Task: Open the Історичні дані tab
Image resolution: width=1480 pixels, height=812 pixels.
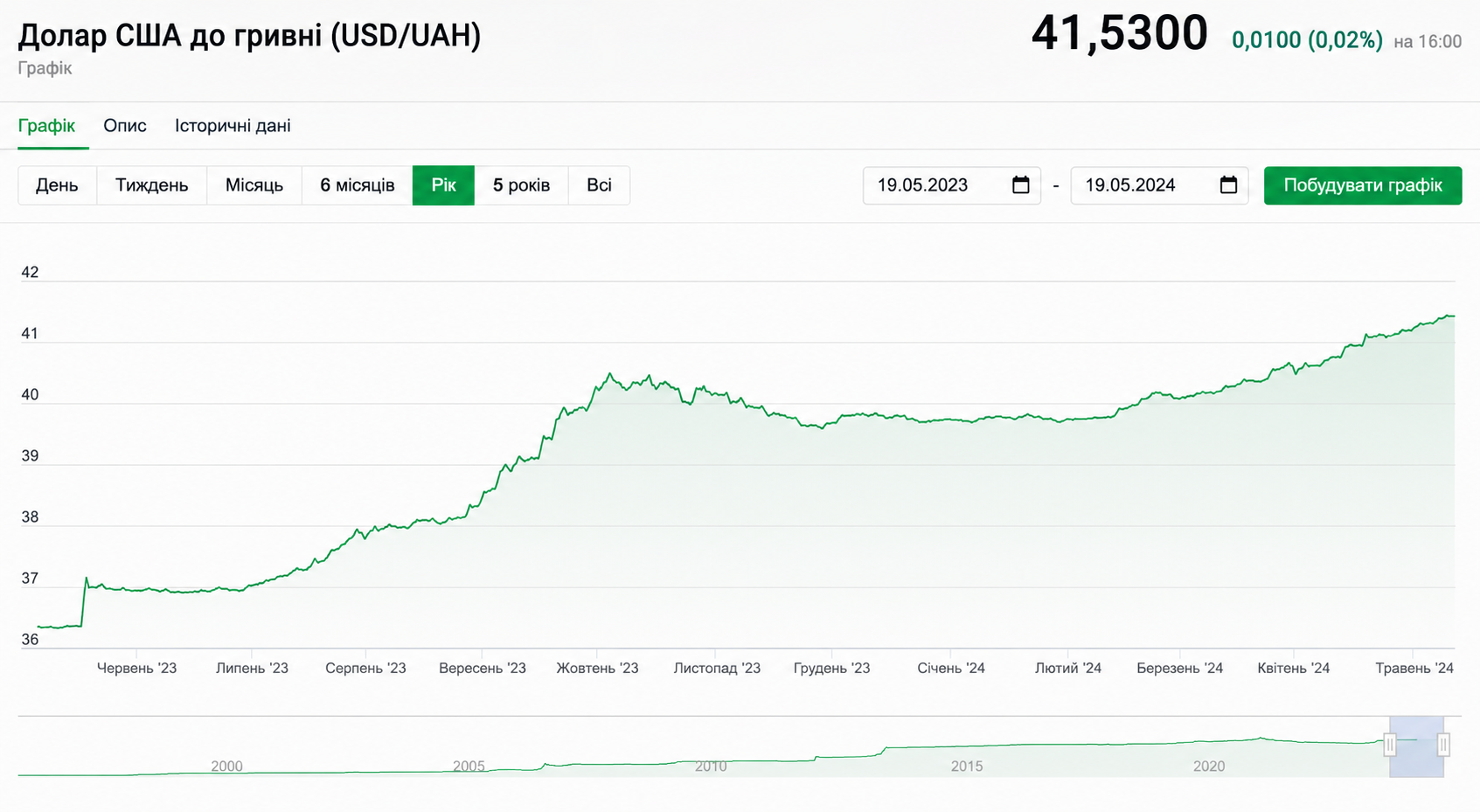Action: [x=233, y=126]
